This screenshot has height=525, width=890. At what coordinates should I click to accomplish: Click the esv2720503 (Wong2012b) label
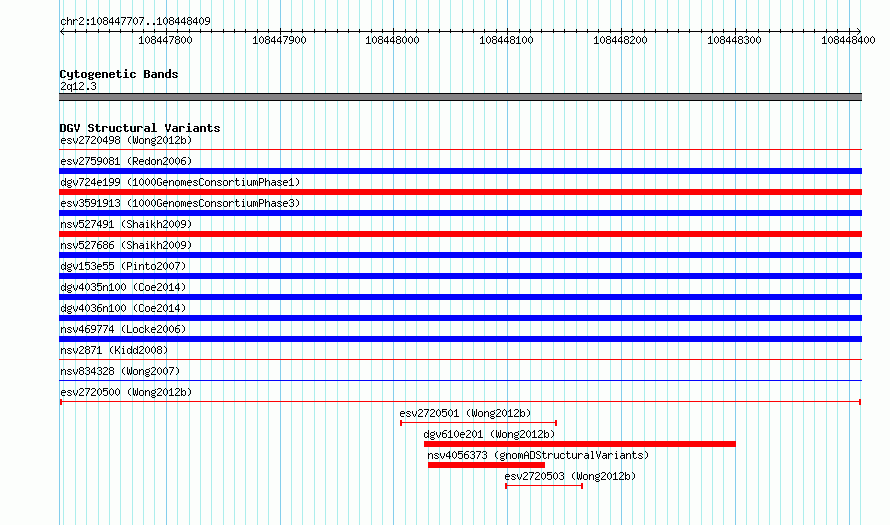tap(570, 476)
